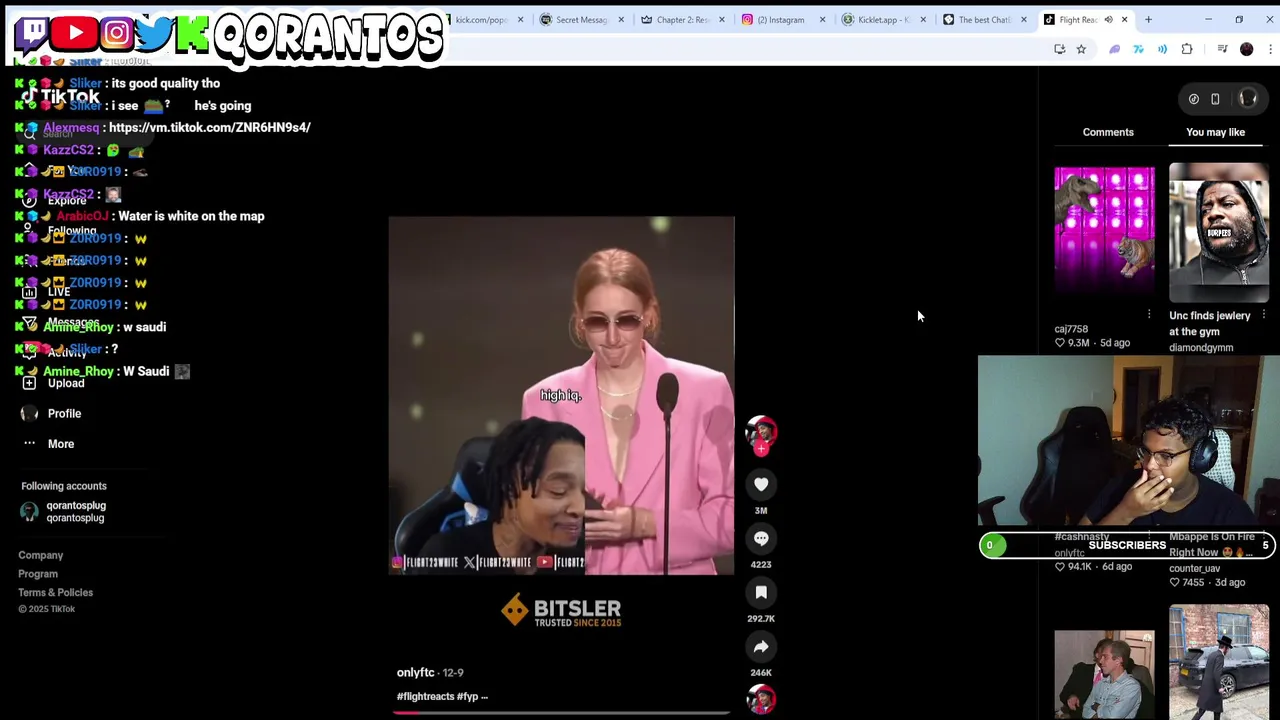Open the TikTok logo home link
Viewport: 1280px width, 720px height.
59,97
